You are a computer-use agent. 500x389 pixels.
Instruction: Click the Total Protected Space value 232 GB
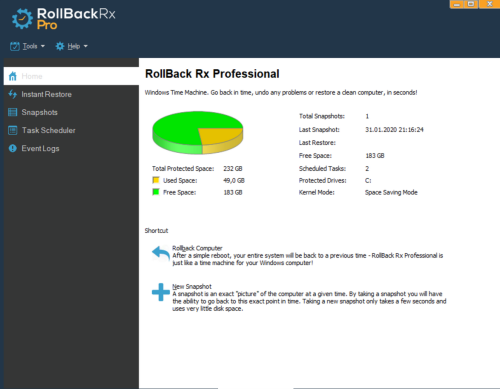[233, 168]
